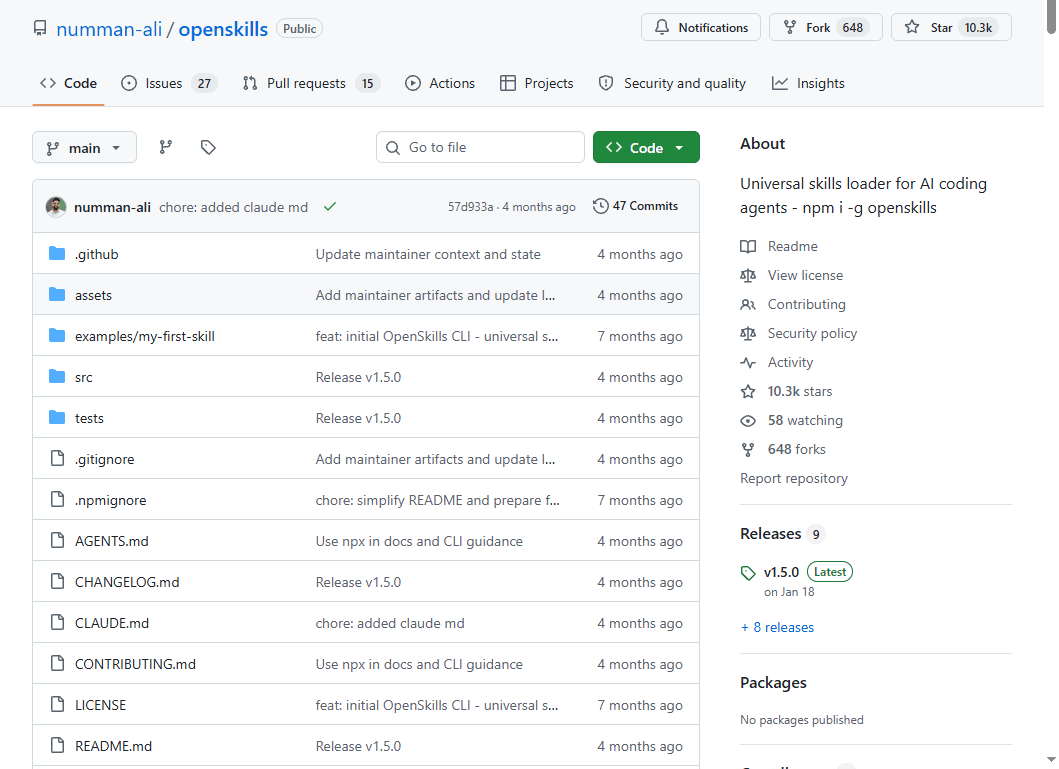
Task: Click the fork icon beside 648 forks
Action: pos(748,450)
